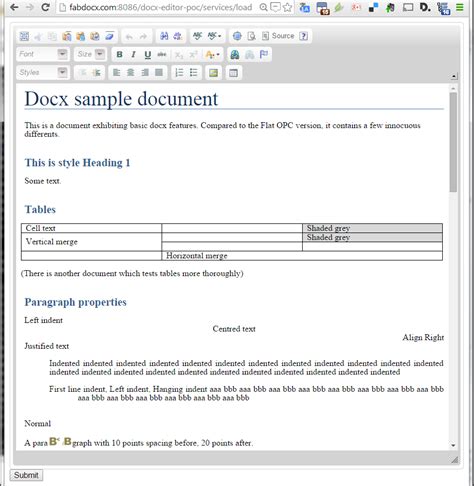This screenshot has width=474, height=486.
Task: Click the editor vertical scrollbar thumb
Action: tap(453, 142)
